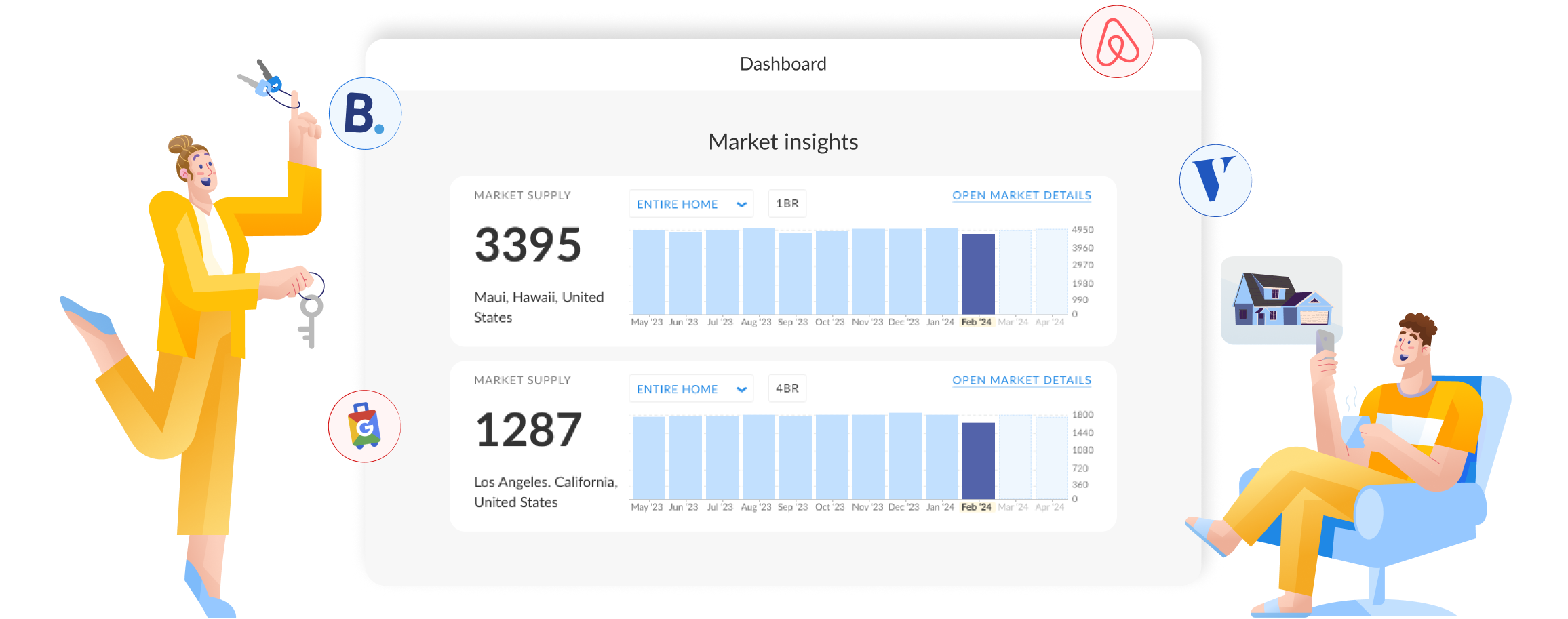
Task: Click the Mar '24 forecast bar for Maui
Action: tap(1015, 272)
